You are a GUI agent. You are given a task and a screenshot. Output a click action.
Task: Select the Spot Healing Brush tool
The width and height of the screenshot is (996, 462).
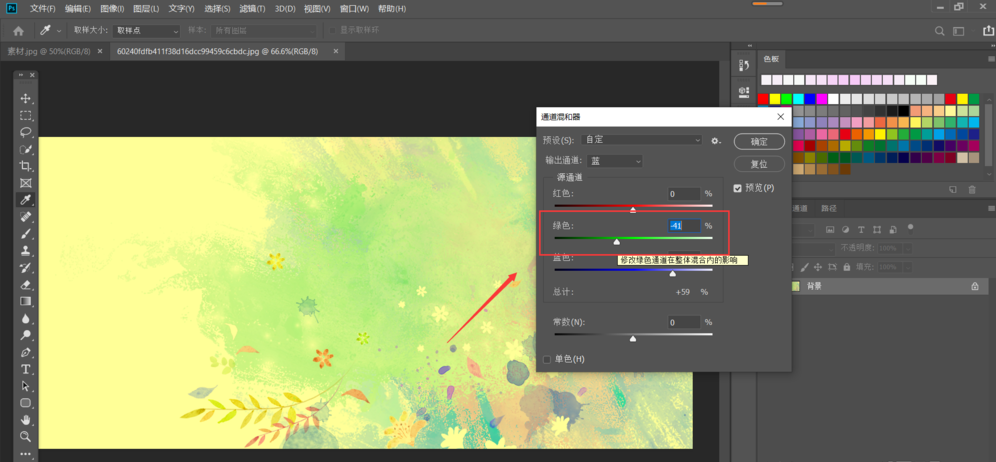26,217
